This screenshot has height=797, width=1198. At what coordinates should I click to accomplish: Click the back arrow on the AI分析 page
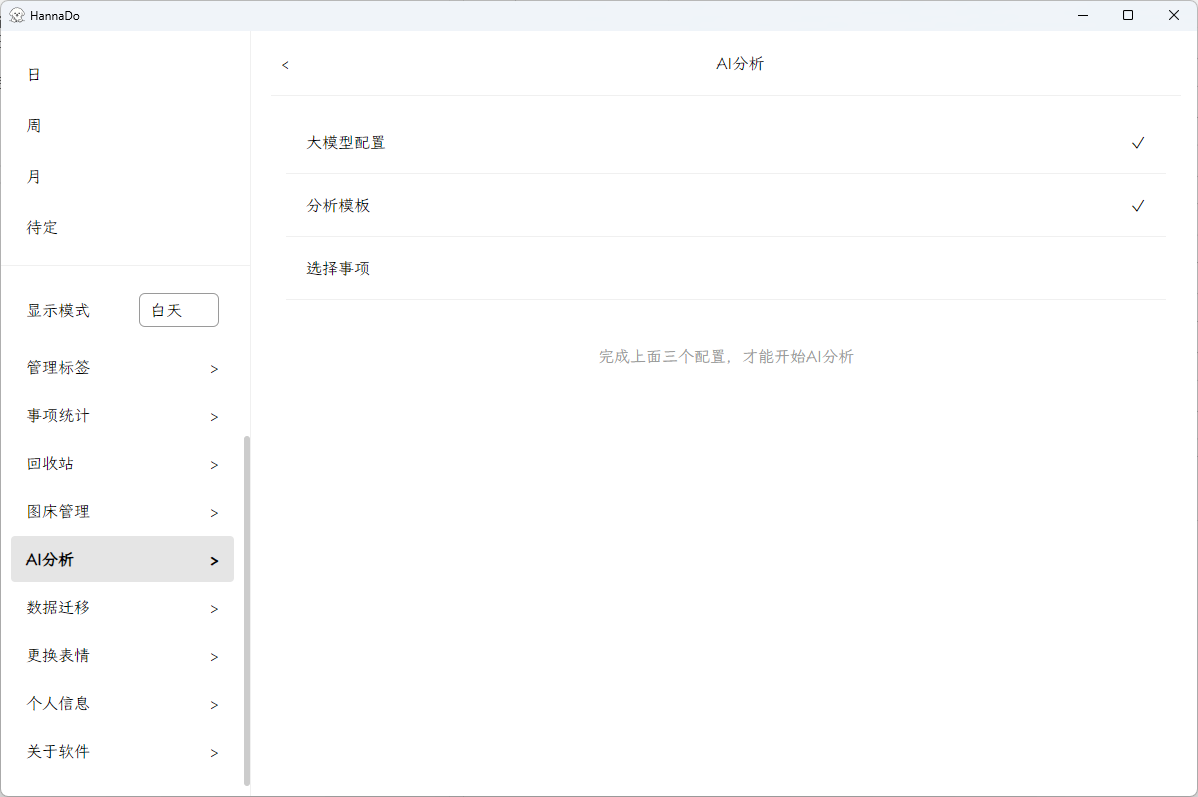tap(285, 64)
